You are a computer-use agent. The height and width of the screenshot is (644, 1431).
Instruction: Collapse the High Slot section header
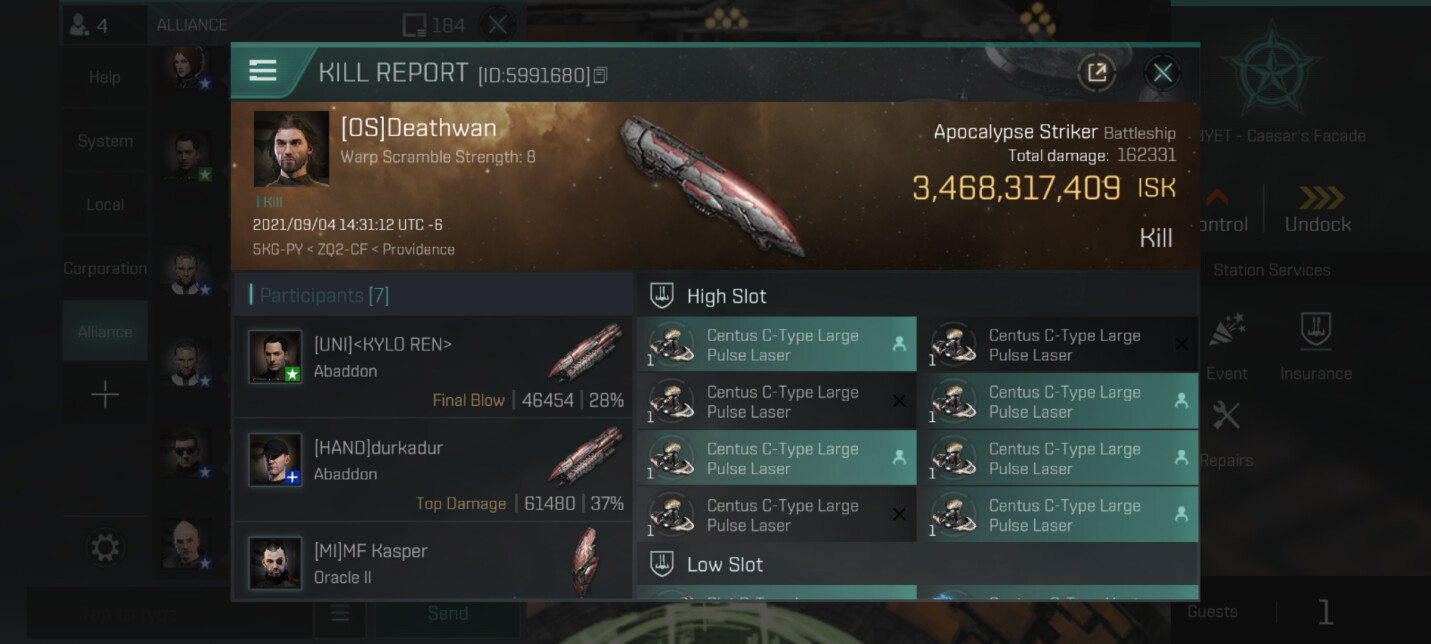coord(917,296)
